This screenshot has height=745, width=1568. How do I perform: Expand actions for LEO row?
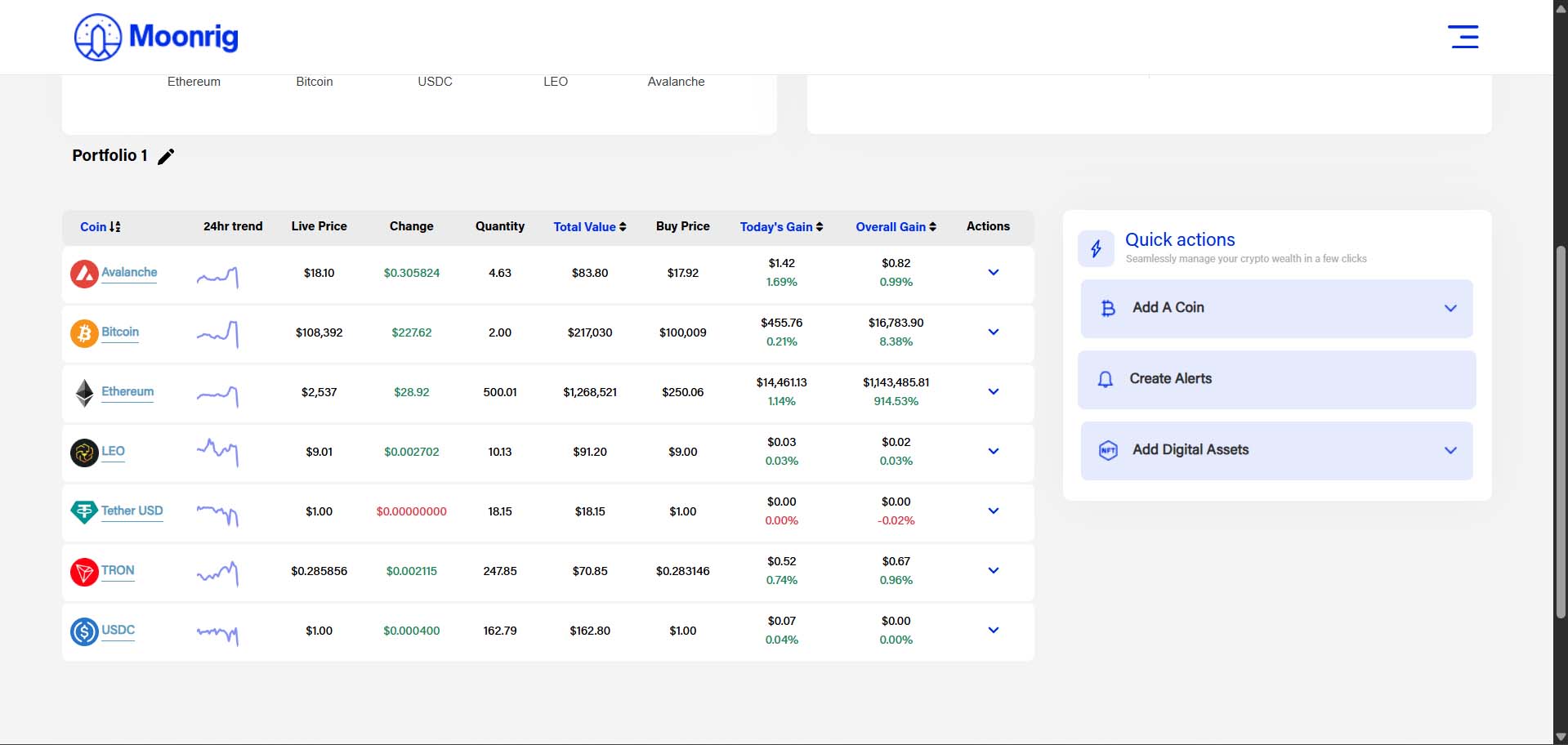tap(994, 451)
